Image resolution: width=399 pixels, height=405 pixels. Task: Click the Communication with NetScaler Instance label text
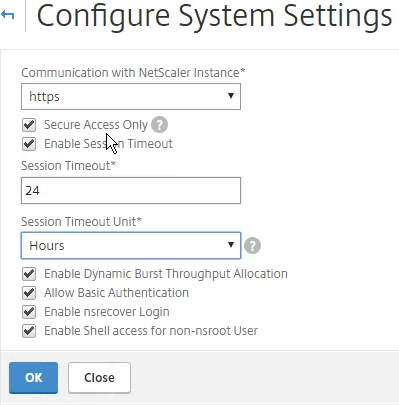(x=133, y=73)
